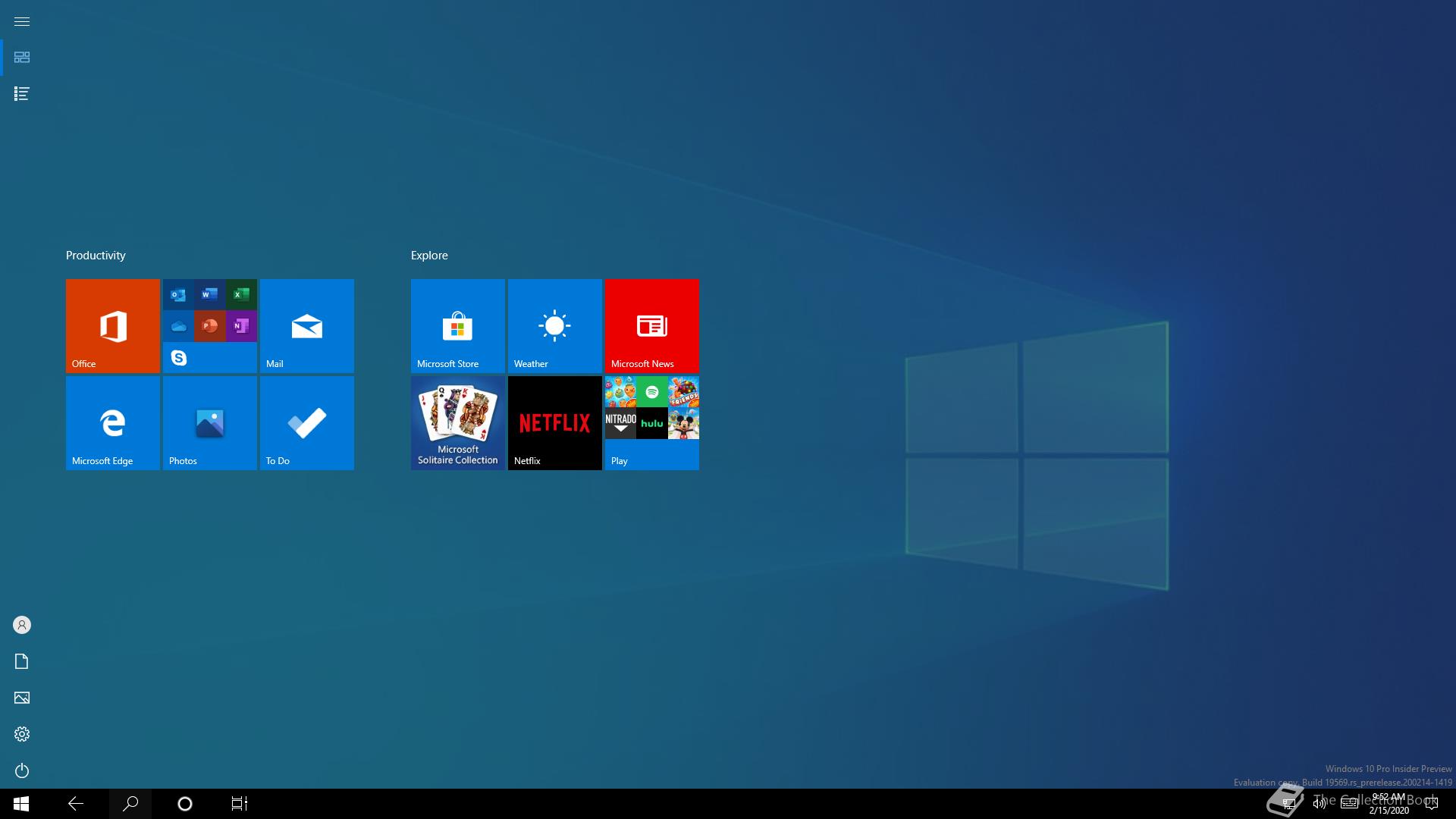The height and width of the screenshot is (819, 1456).
Task: Open the Microsoft Store tile
Action: [x=458, y=326]
